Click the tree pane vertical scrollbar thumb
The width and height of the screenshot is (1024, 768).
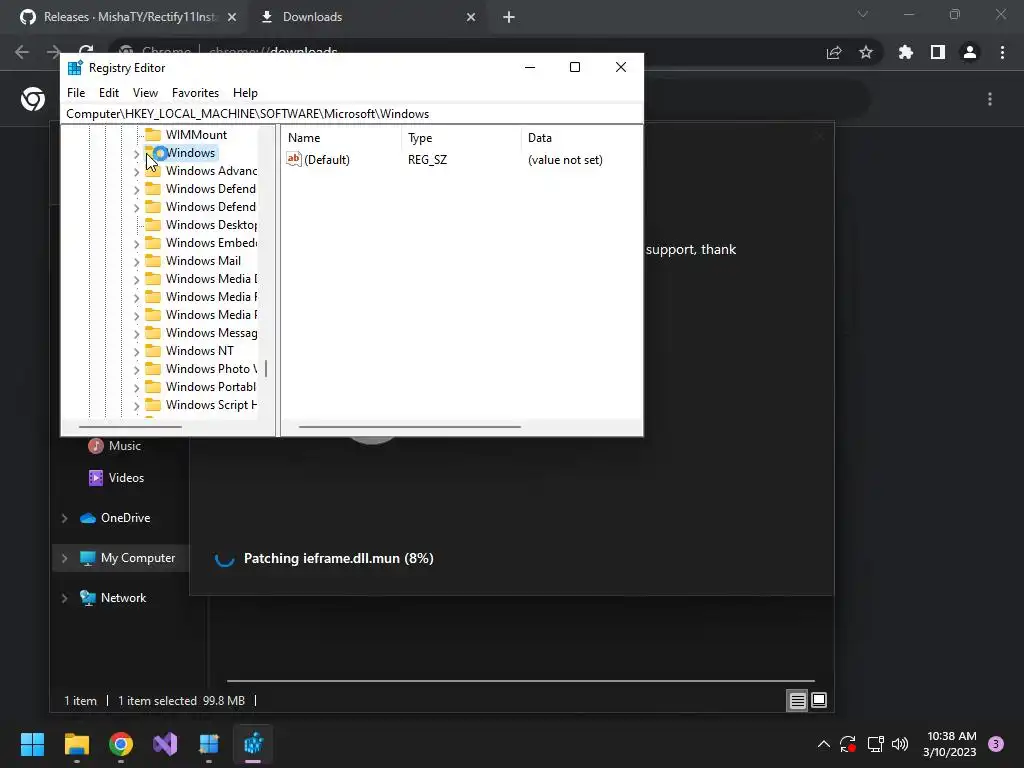click(266, 368)
